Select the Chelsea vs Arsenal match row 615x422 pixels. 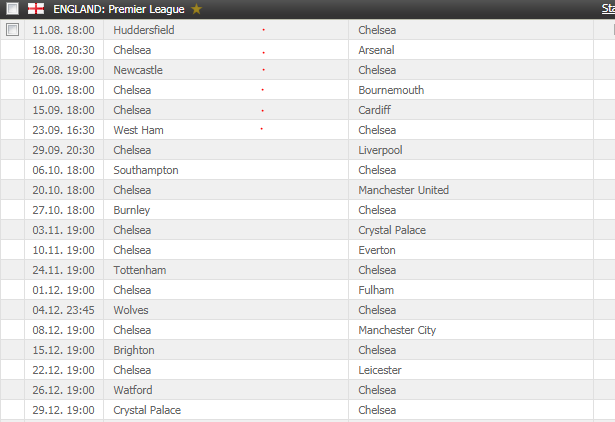point(308,50)
